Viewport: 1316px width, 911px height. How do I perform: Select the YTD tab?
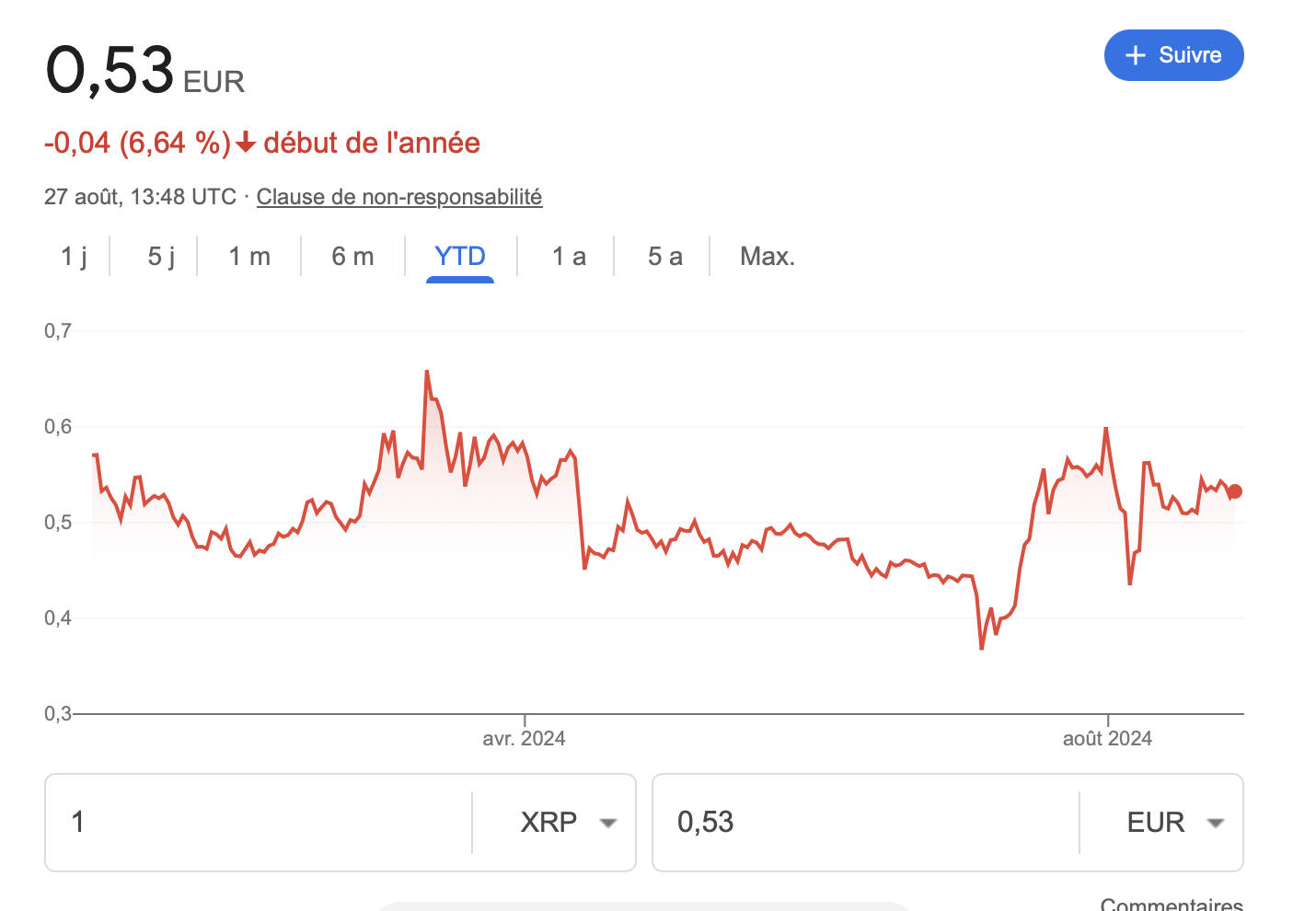(x=460, y=256)
